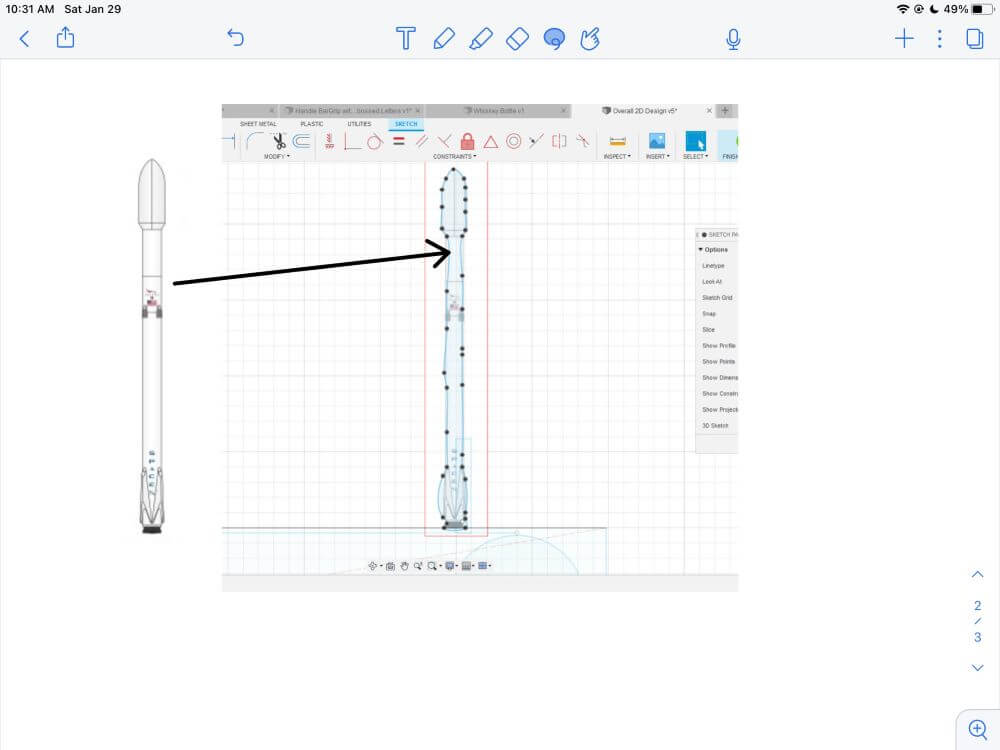
Task: Click triangle Midpoint constraint icon
Action: [490, 142]
